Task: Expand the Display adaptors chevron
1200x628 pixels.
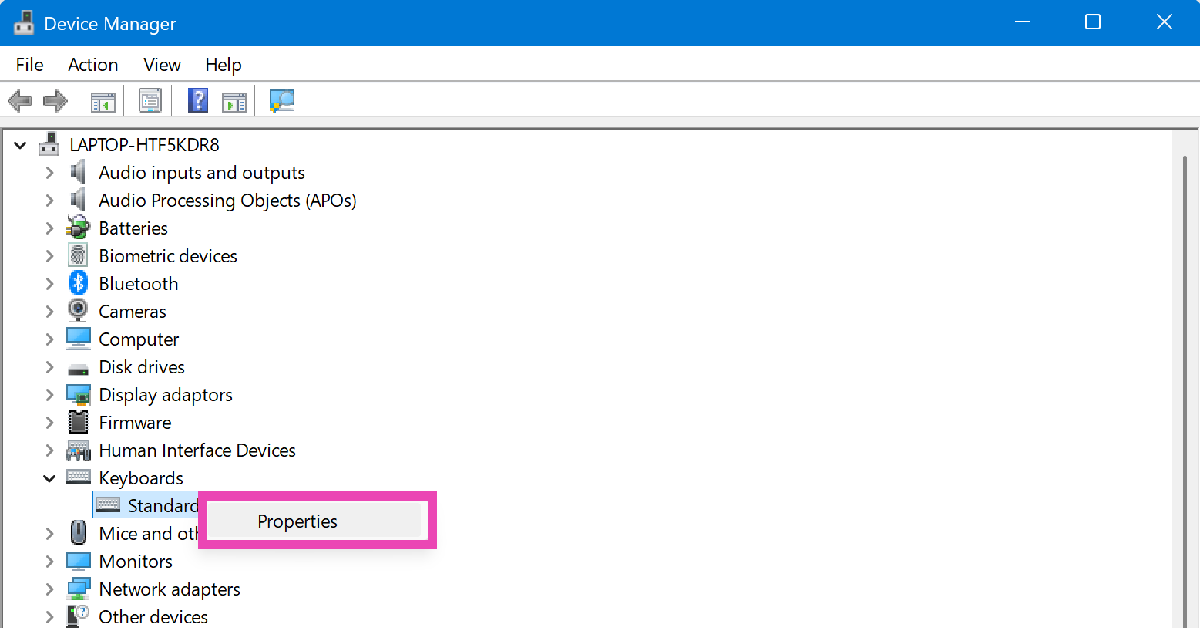Action: click(49, 395)
